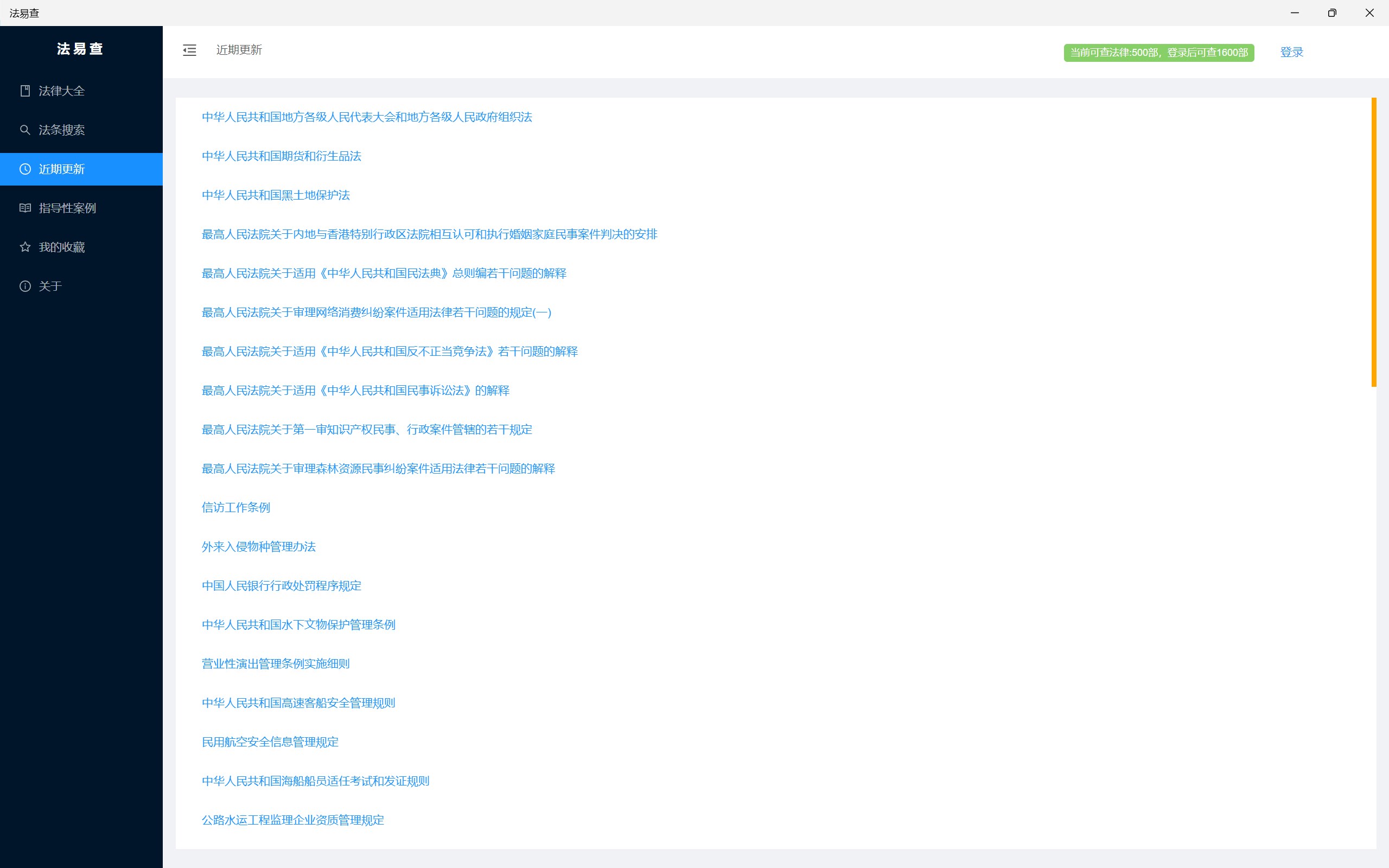Open the 法律大全 menu item
The height and width of the screenshot is (868, 1389).
(x=61, y=91)
